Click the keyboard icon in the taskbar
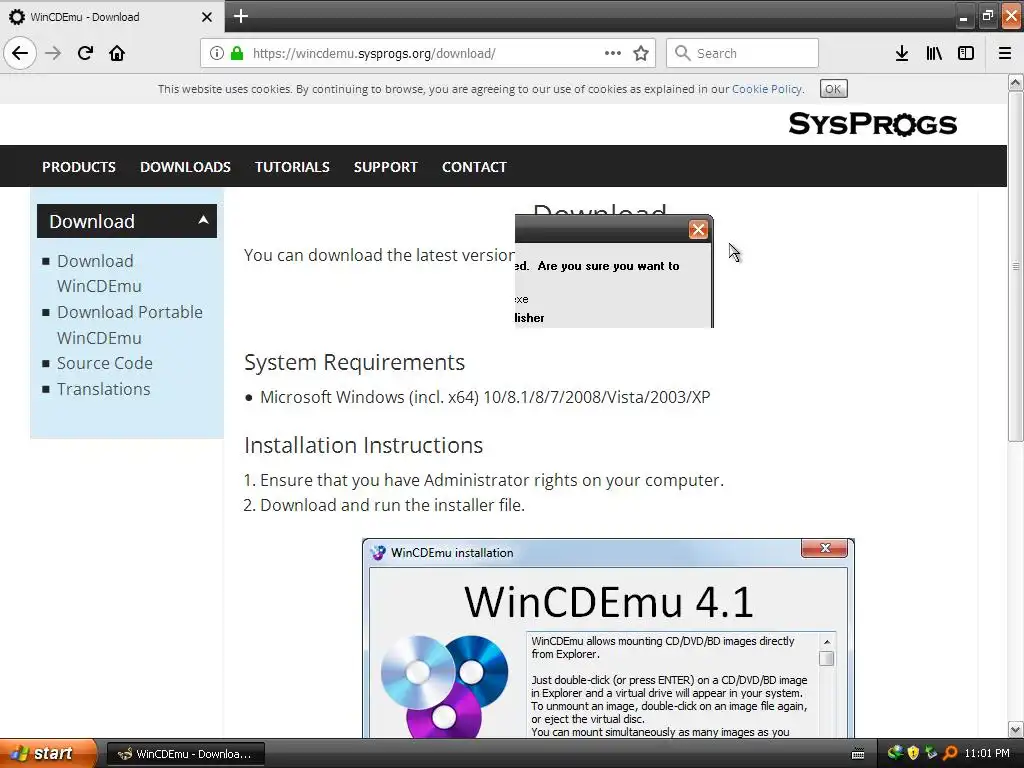This screenshot has width=1024, height=768. pos(858,754)
